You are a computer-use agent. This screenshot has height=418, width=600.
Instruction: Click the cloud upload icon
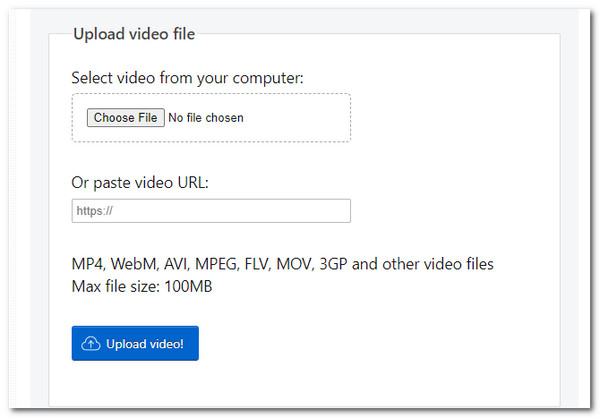pos(91,343)
